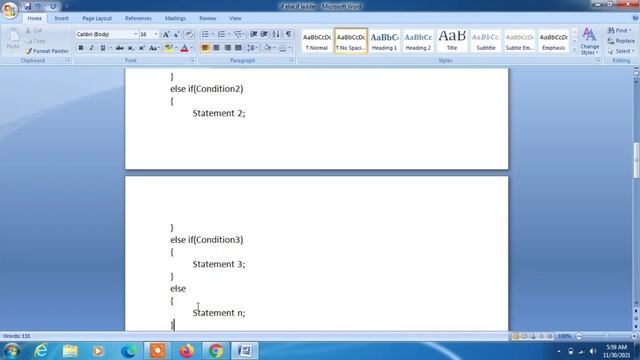
Task: Open the View tab
Action: [x=235, y=18]
